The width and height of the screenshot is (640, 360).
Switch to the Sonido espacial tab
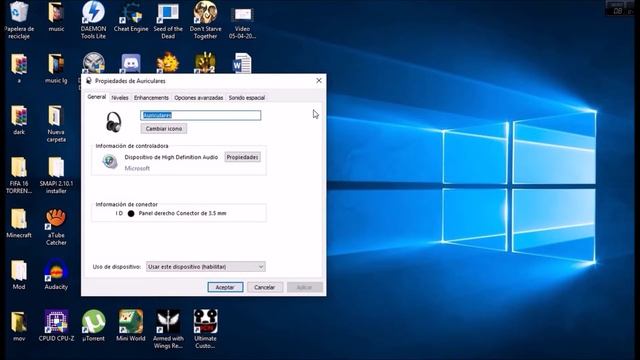[247, 98]
